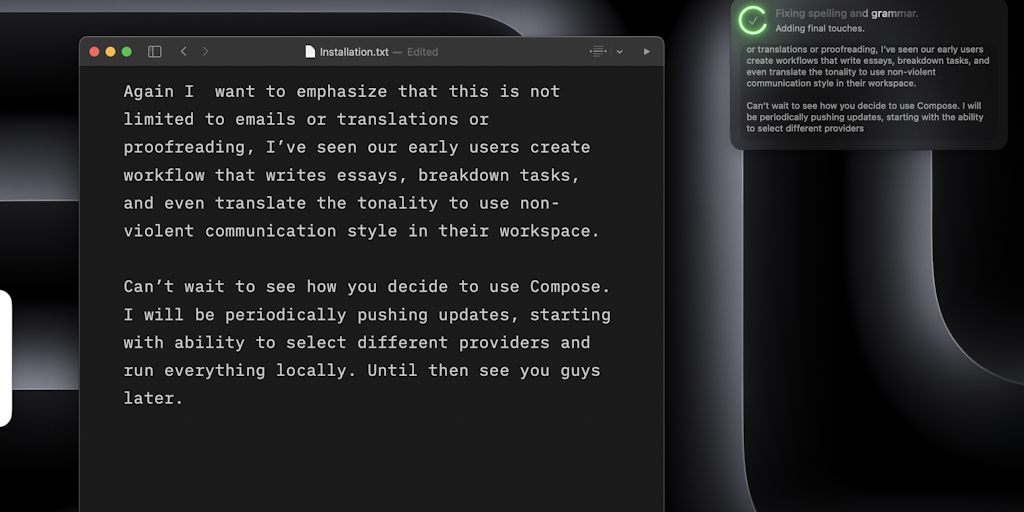The width and height of the screenshot is (1024, 512).
Task: Click the line 'and even translate the tonality'
Action: tap(342, 204)
